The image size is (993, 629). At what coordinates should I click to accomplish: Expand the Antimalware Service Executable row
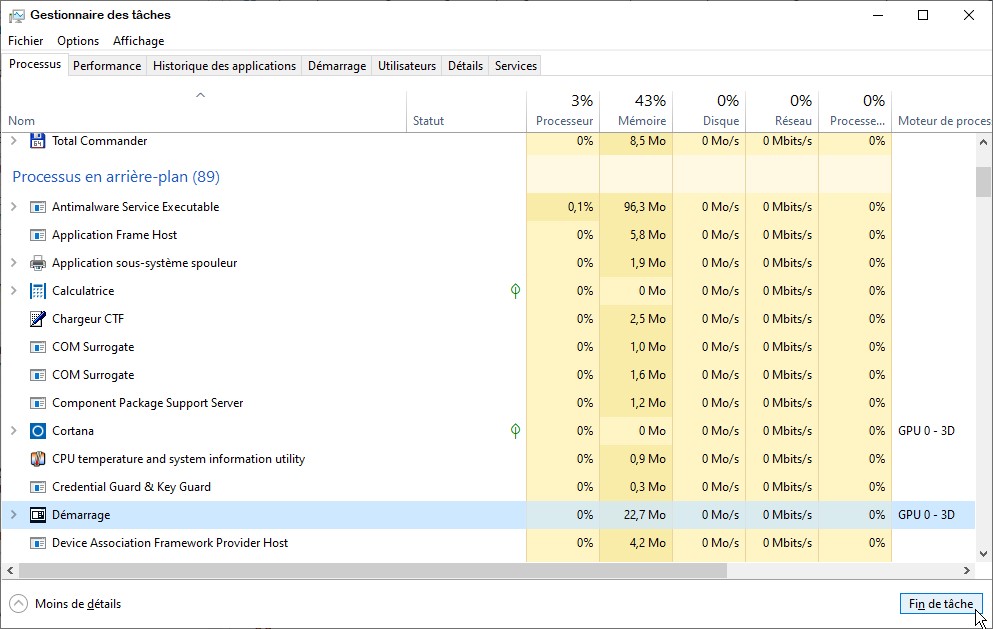click(x=13, y=207)
